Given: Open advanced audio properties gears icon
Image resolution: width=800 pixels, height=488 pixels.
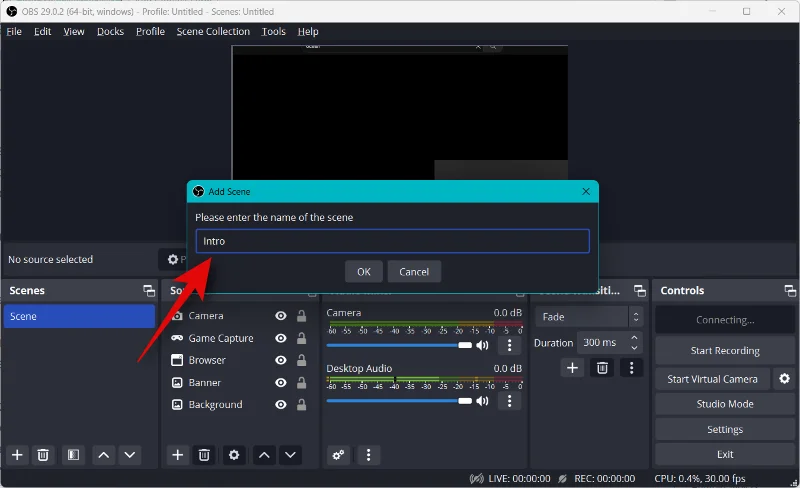Looking at the screenshot, I should pyautogui.click(x=338, y=455).
